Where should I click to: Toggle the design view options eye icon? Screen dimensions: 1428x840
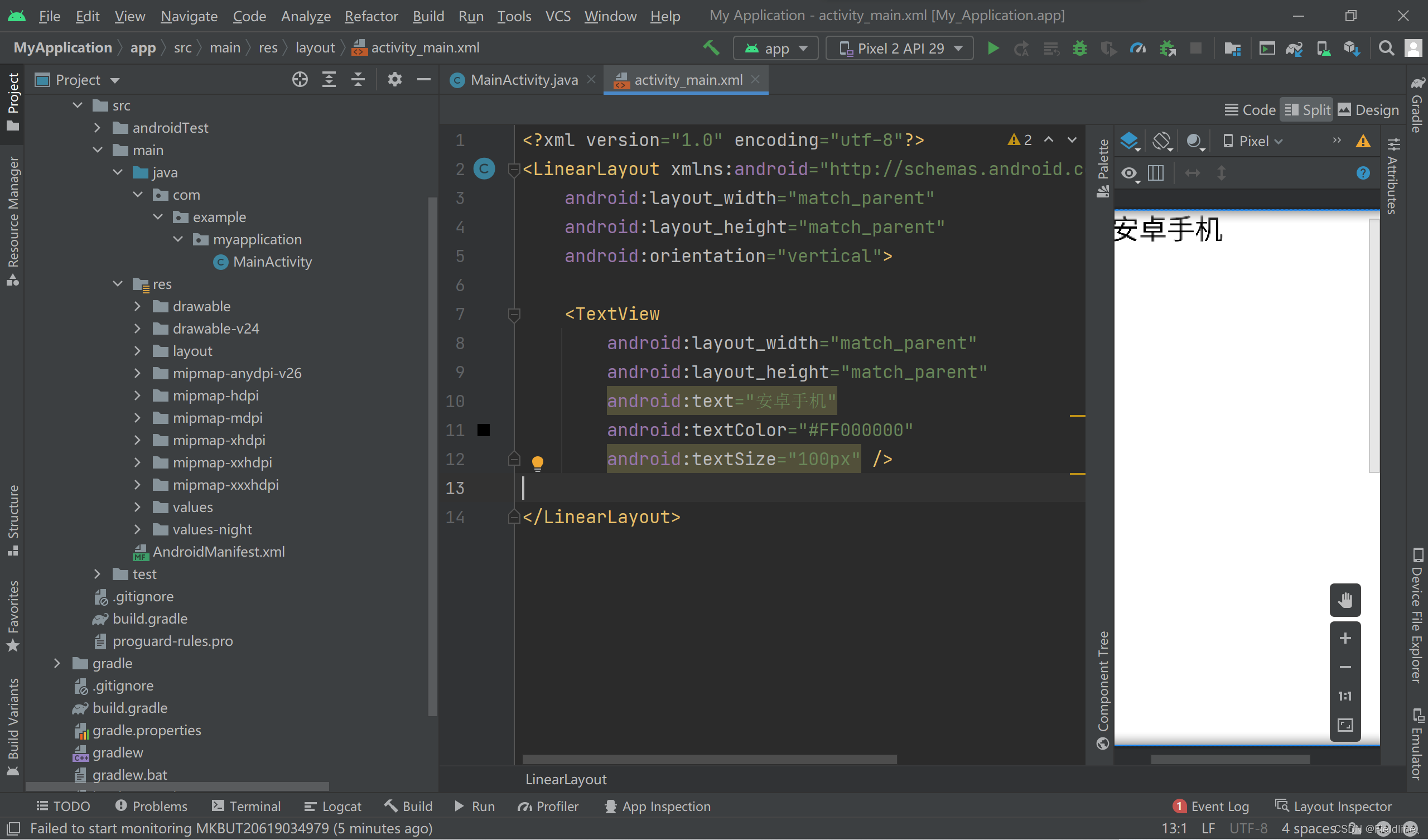[1130, 173]
